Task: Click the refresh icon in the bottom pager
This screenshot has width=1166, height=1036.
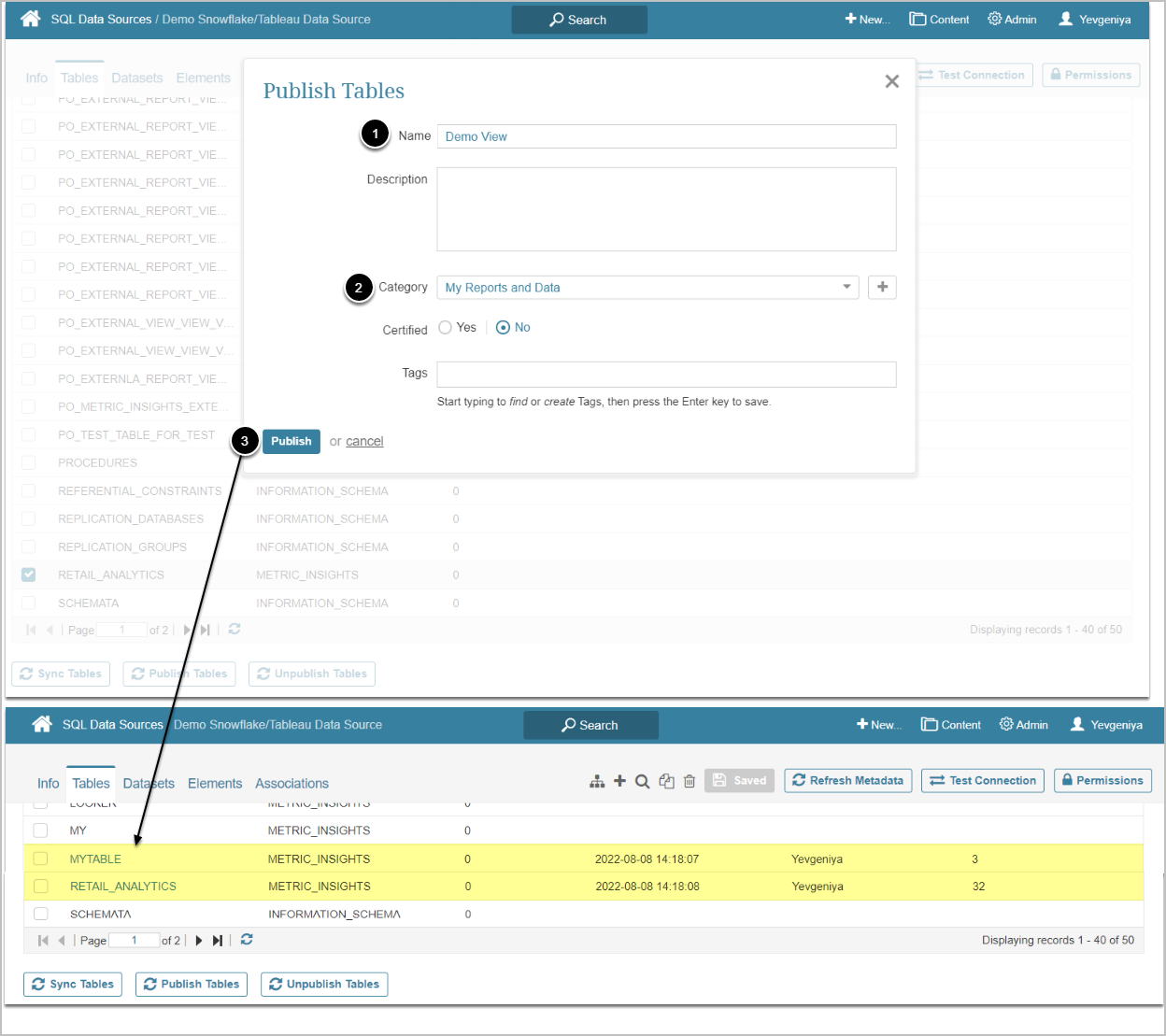Action: (247, 940)
